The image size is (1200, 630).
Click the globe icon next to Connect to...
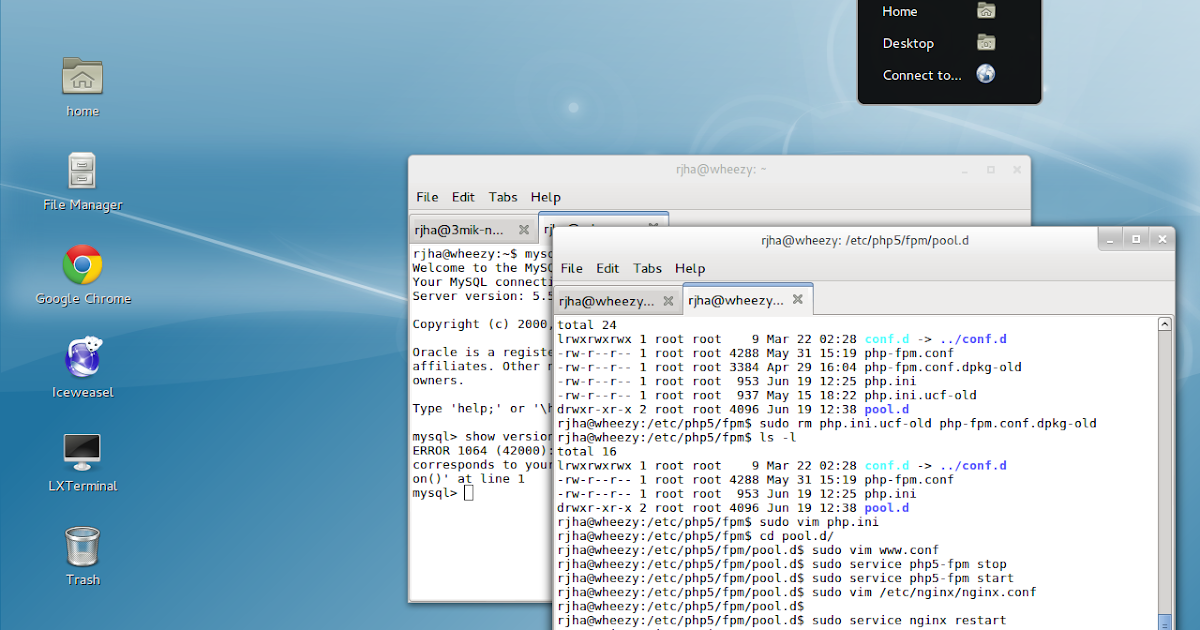point(985,74)
